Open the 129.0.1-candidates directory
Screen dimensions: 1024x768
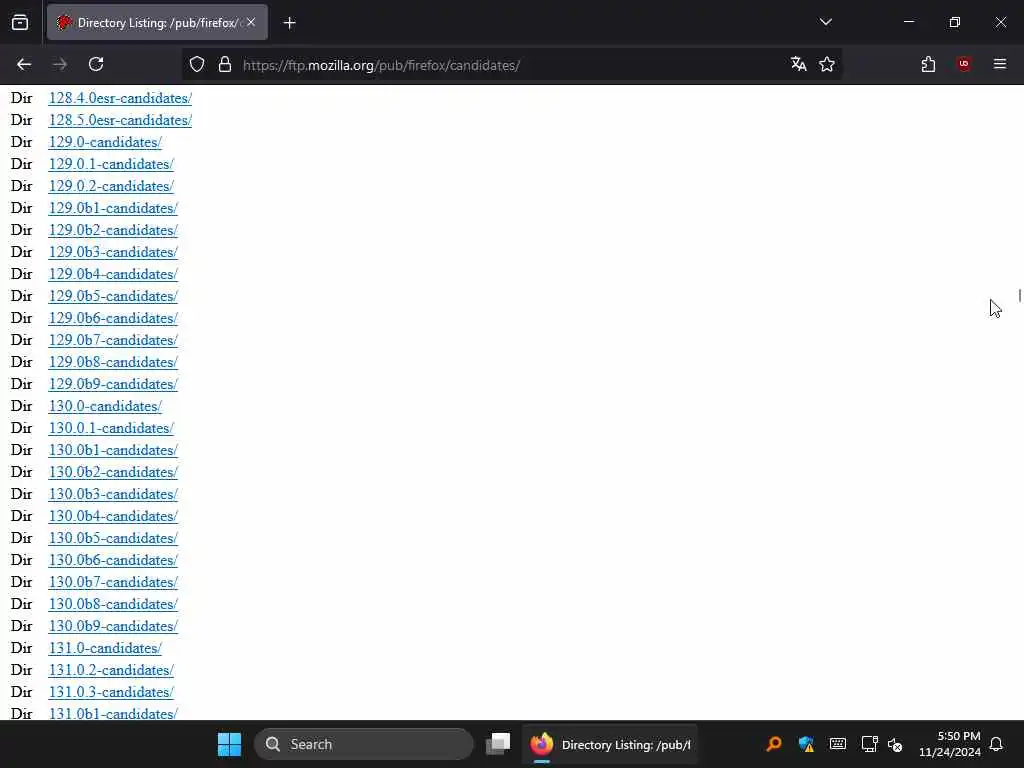click(111, 164)
